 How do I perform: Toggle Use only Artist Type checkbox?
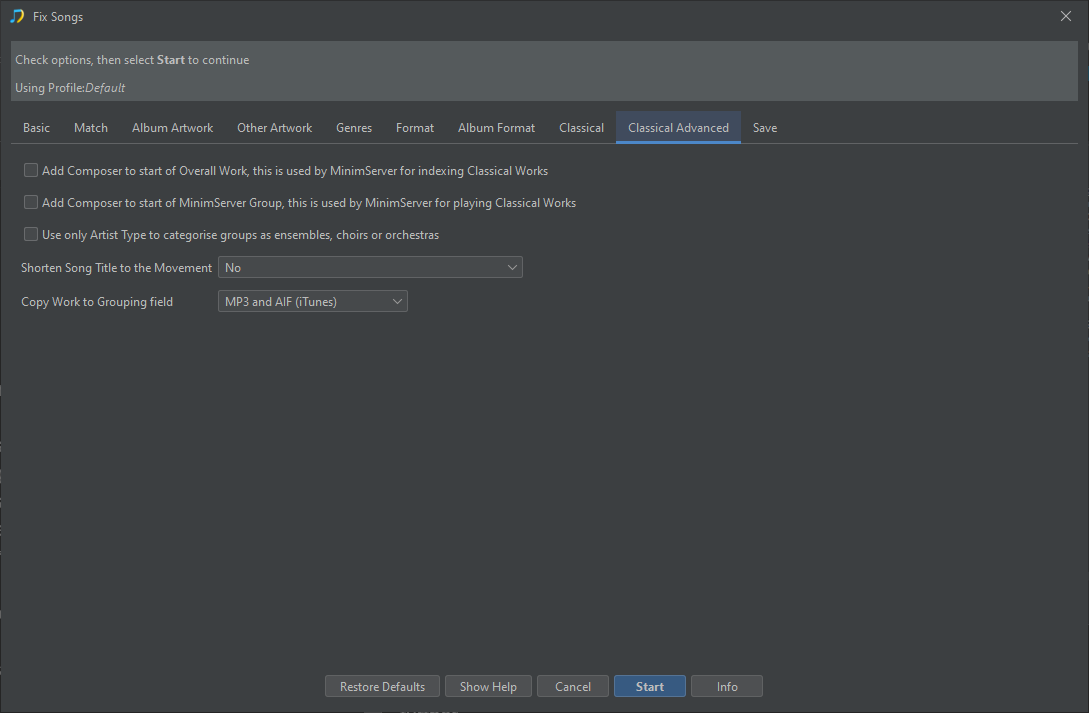click(31, 235)
